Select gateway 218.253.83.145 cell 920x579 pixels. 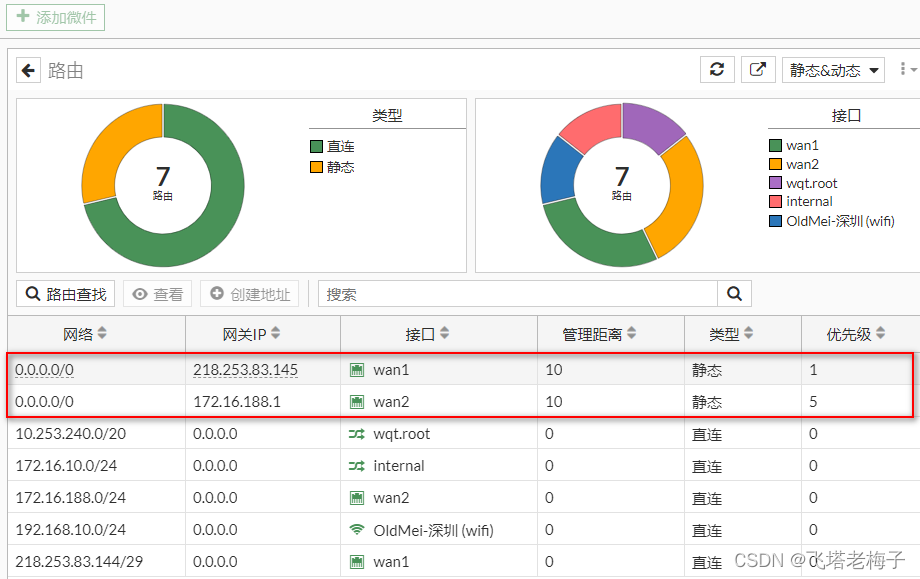pos(245,370)
